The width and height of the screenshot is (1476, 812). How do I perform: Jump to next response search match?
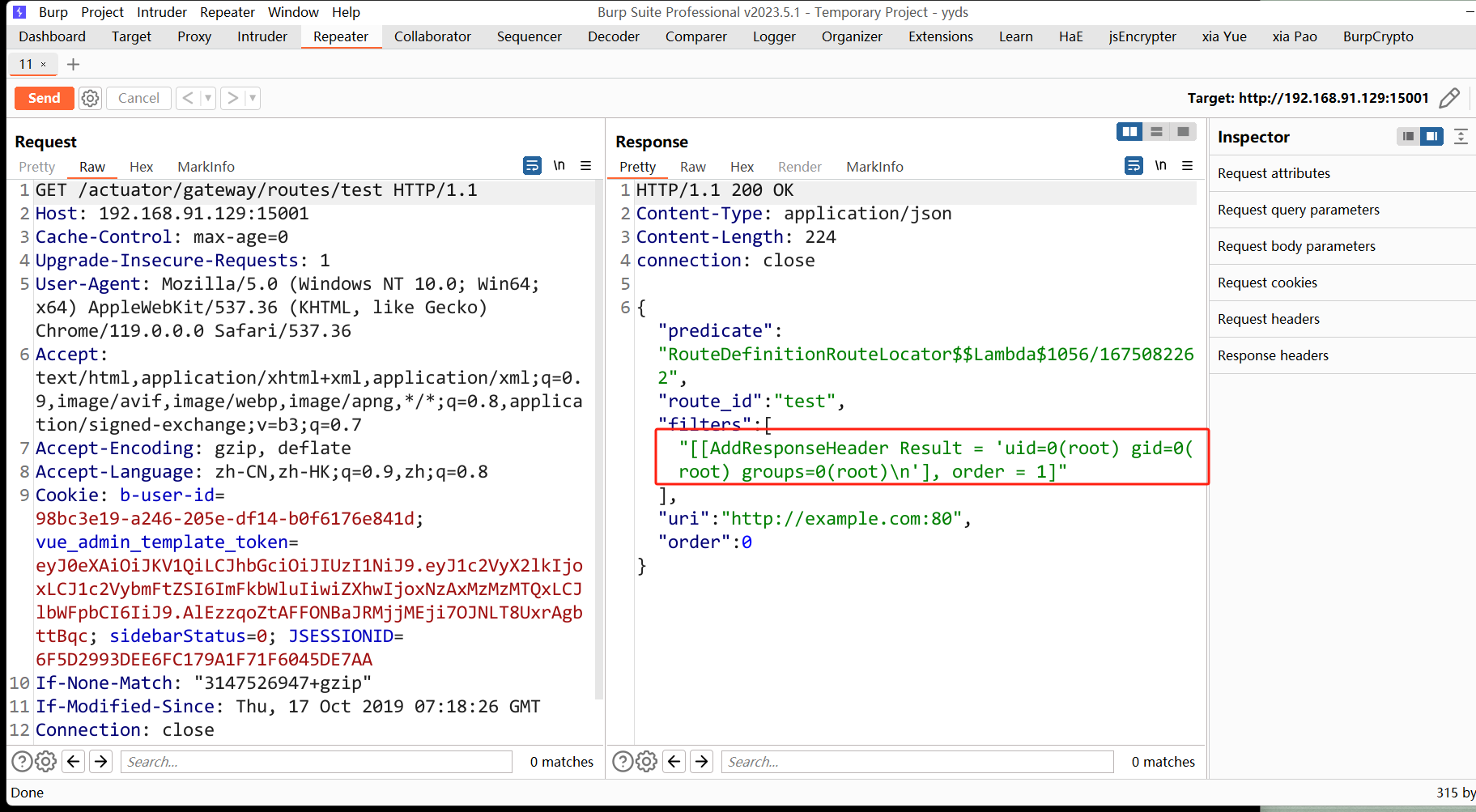click(702, 761)
